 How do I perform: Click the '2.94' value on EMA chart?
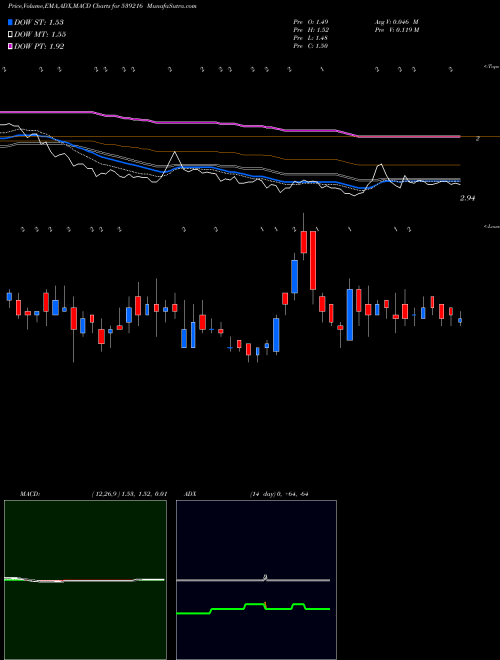468,198
